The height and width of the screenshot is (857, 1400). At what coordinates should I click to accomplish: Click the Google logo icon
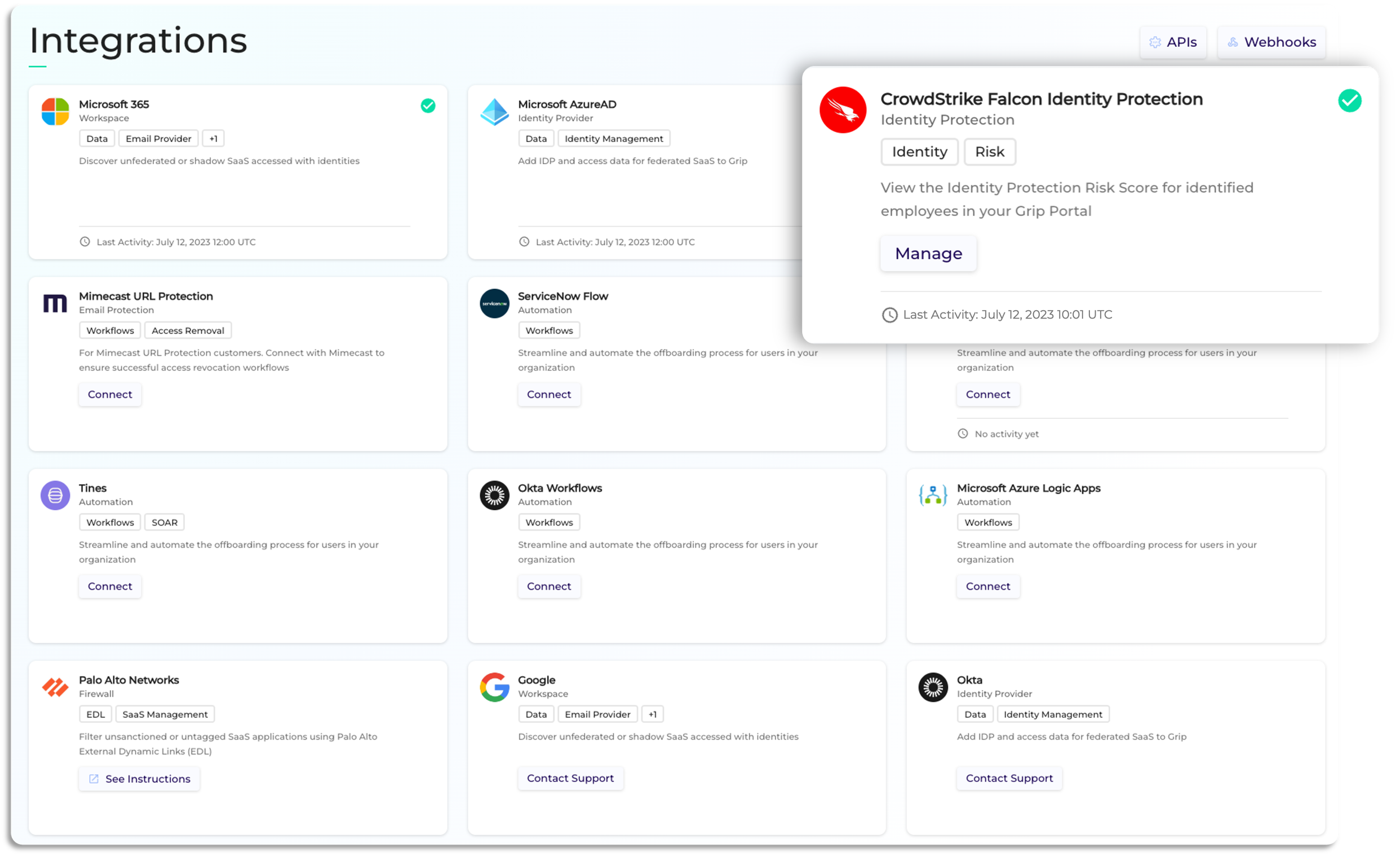pos(494,688)
